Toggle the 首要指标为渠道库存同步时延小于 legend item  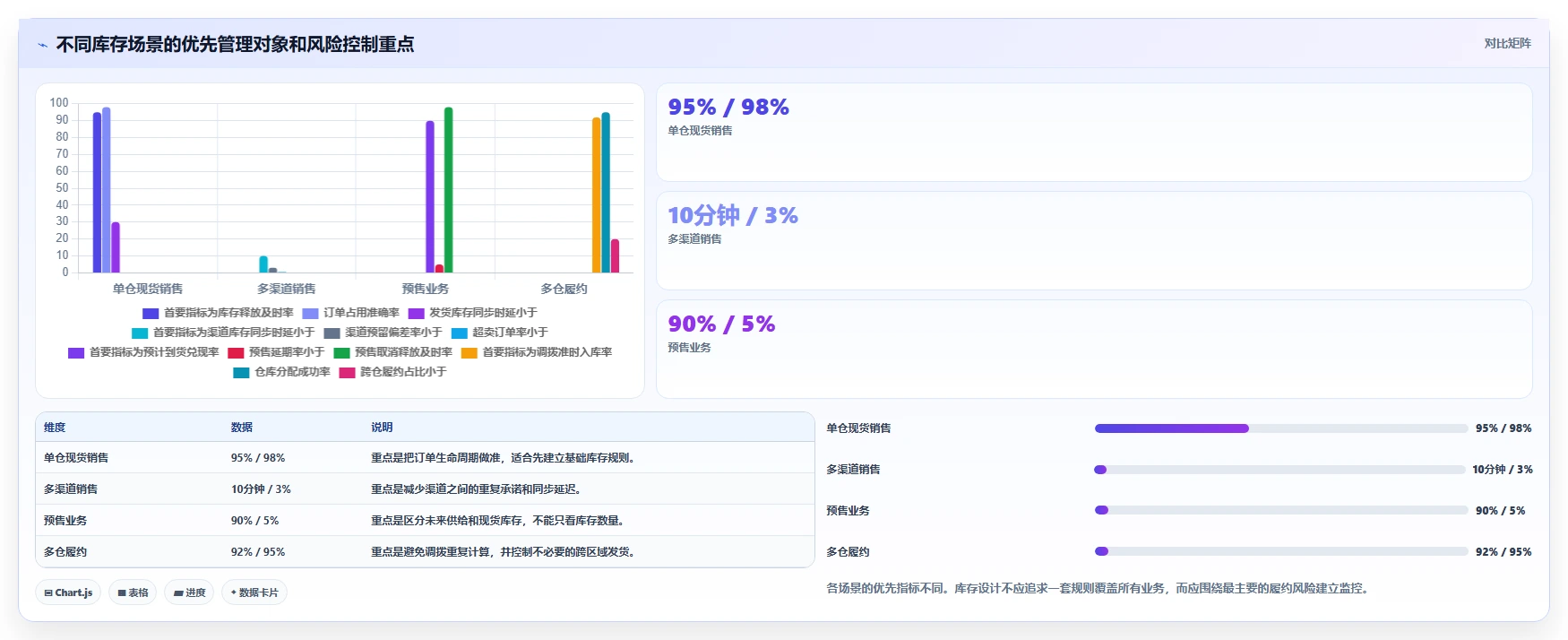223,333
